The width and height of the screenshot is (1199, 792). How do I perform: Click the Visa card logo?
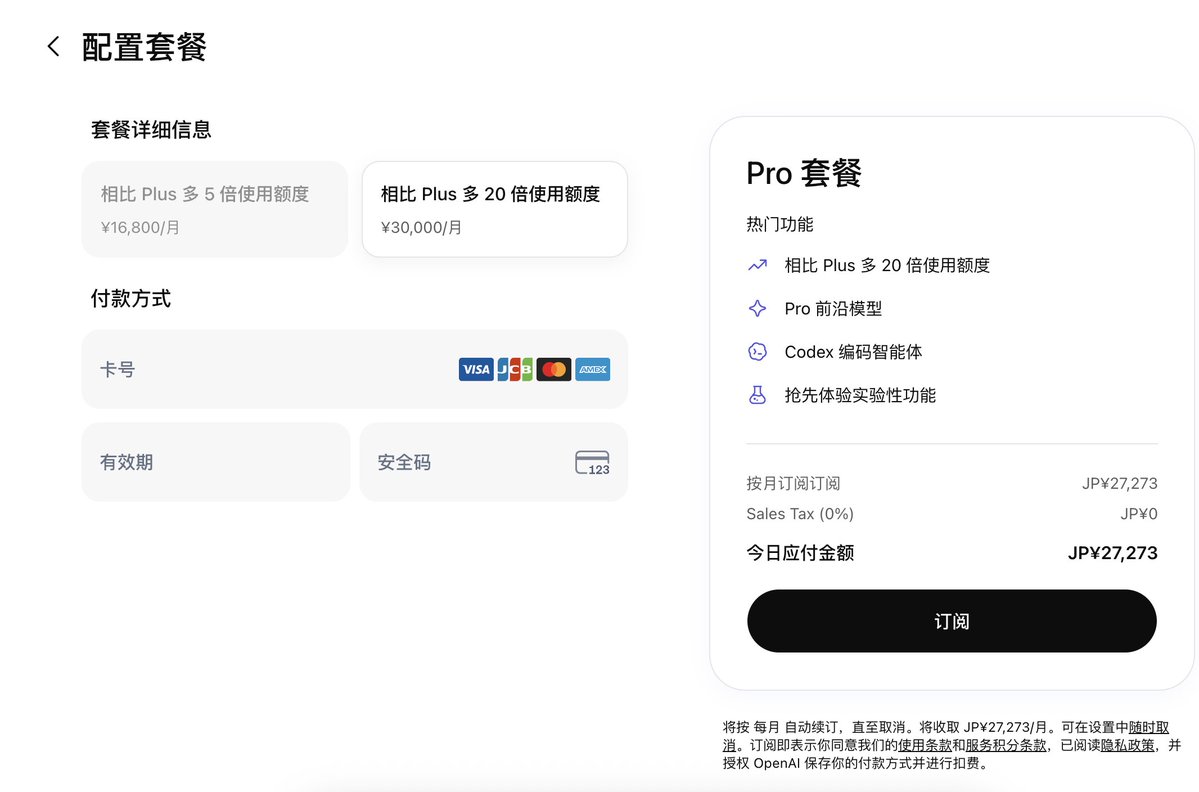(476, 369)
